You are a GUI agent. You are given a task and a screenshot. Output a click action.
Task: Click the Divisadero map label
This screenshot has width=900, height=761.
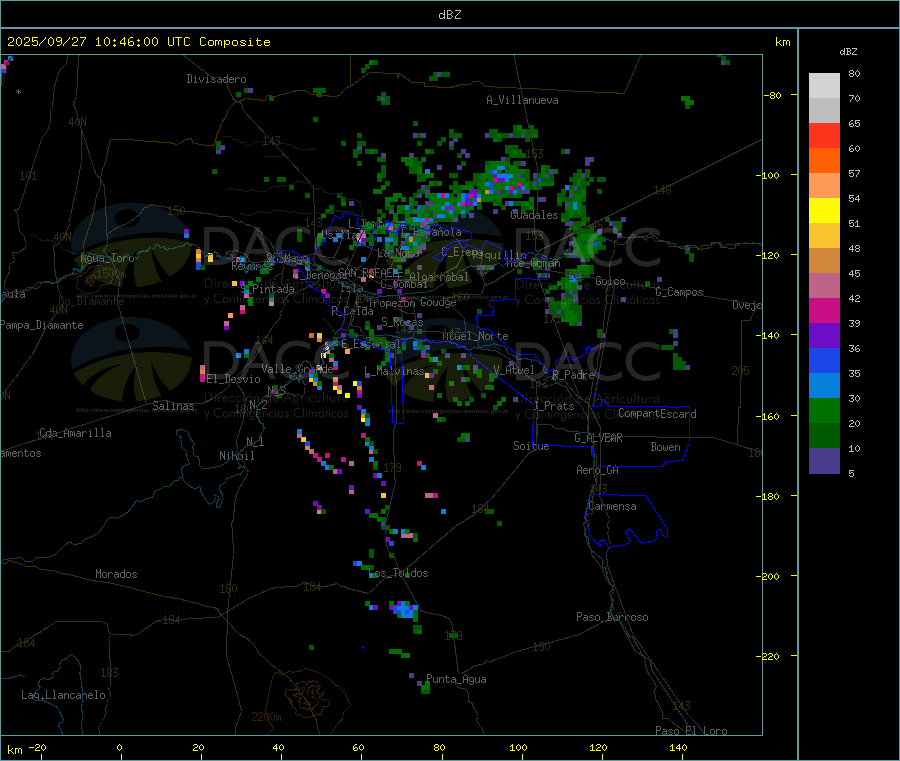point(216,79)
